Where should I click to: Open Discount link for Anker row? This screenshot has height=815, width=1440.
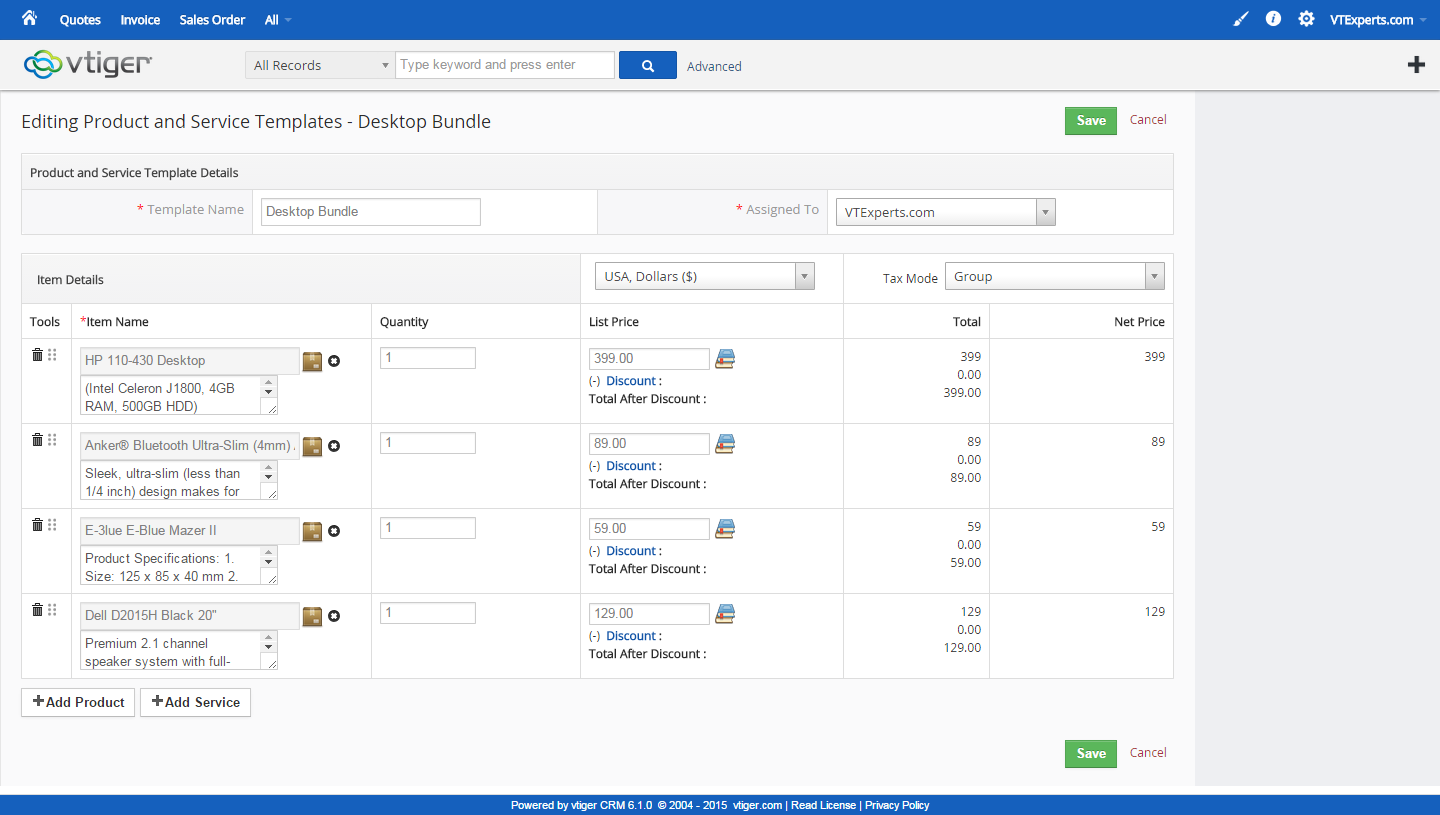pos(631,466)
